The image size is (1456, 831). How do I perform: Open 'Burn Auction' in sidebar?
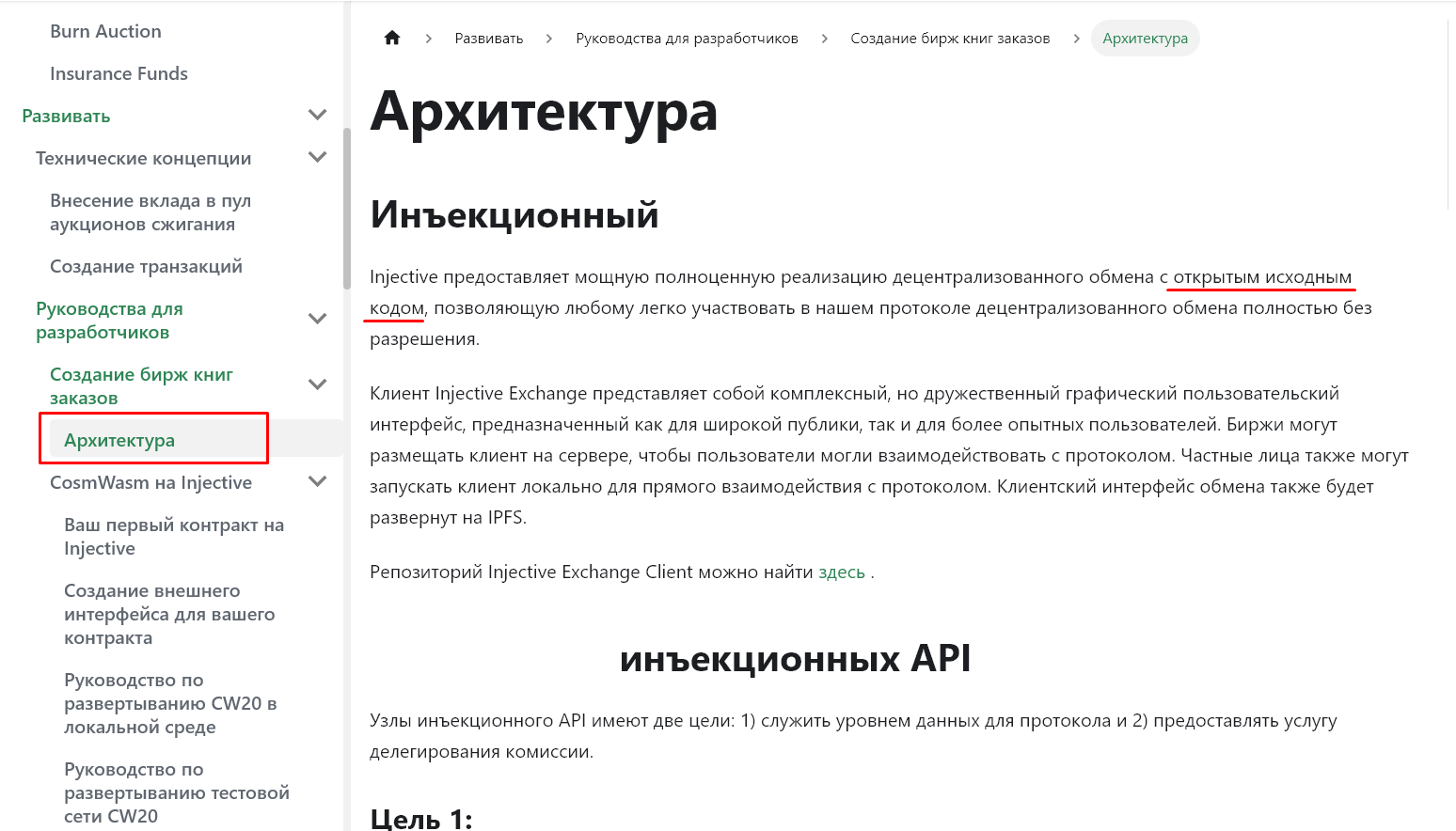(x=105, y=31)
